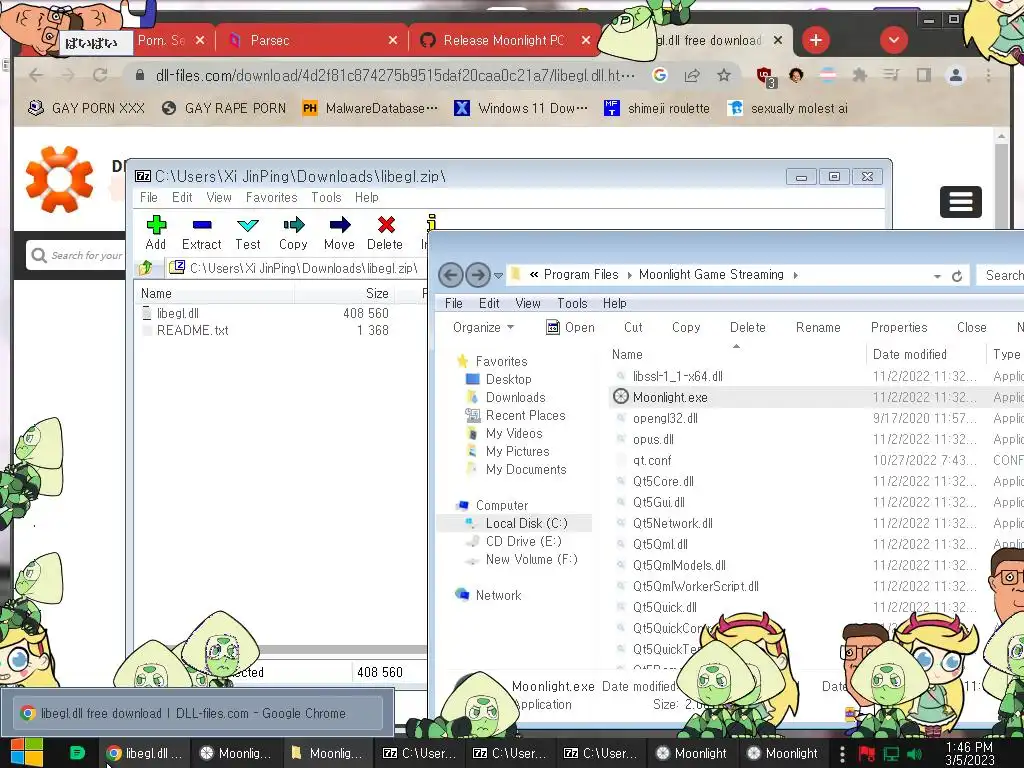Switch to Release Moonlight PC tab
The height and width of the screenshot is (768, 1024).
click(504, 40)
